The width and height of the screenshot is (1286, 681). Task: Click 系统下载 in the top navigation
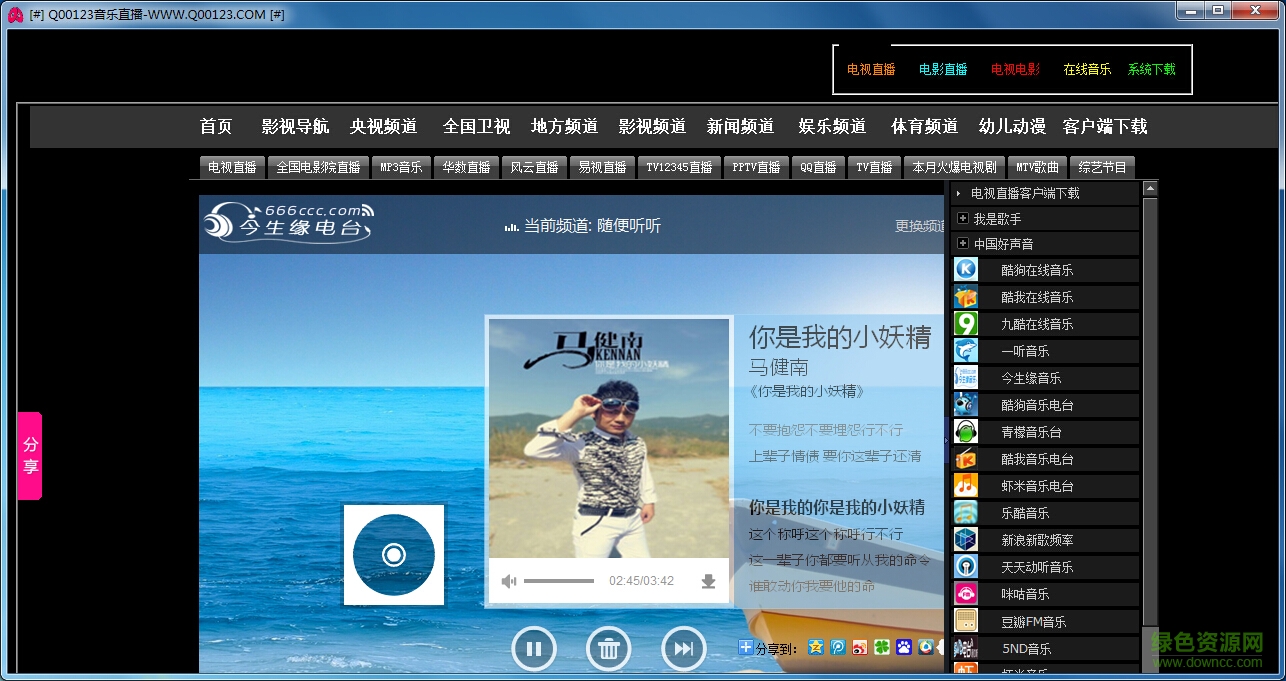pyautogui.click(x=1151, y=69)
